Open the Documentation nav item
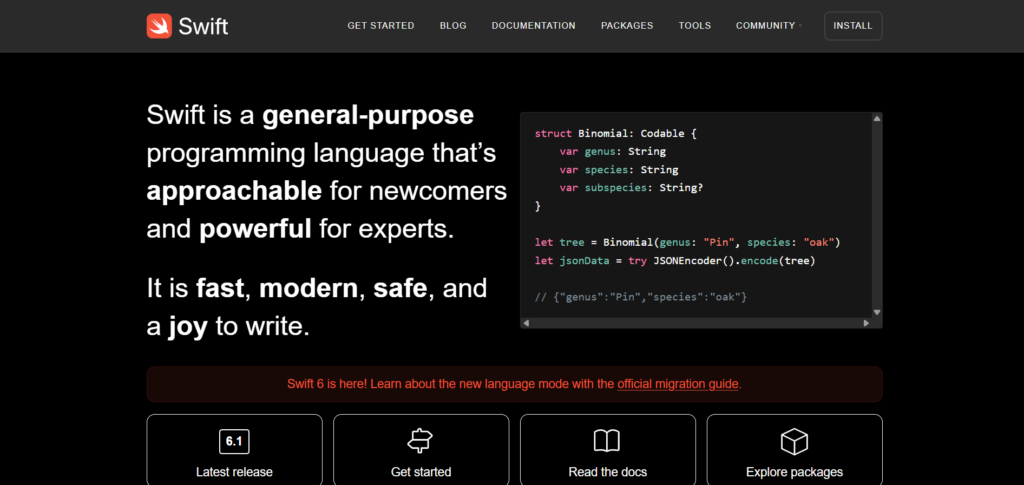This screenshot has width=1024, height=485. (534, 26)
